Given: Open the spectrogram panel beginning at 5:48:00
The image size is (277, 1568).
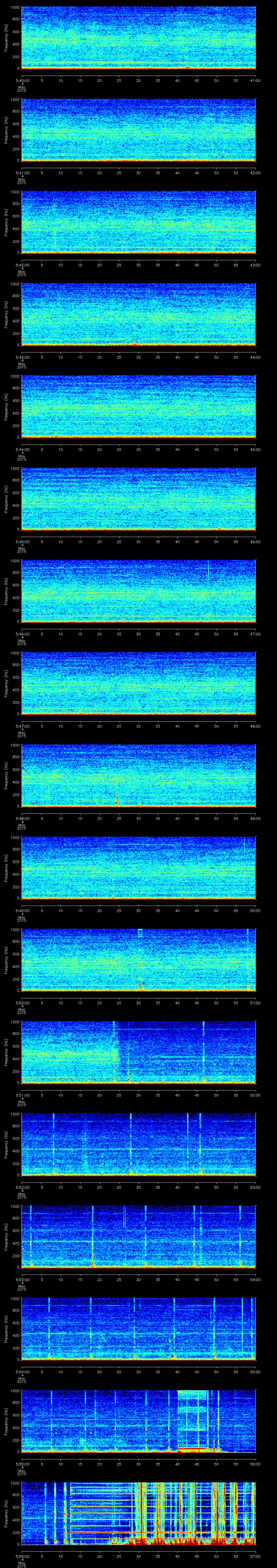Looking at the screenshot, I should pos(138,775).
